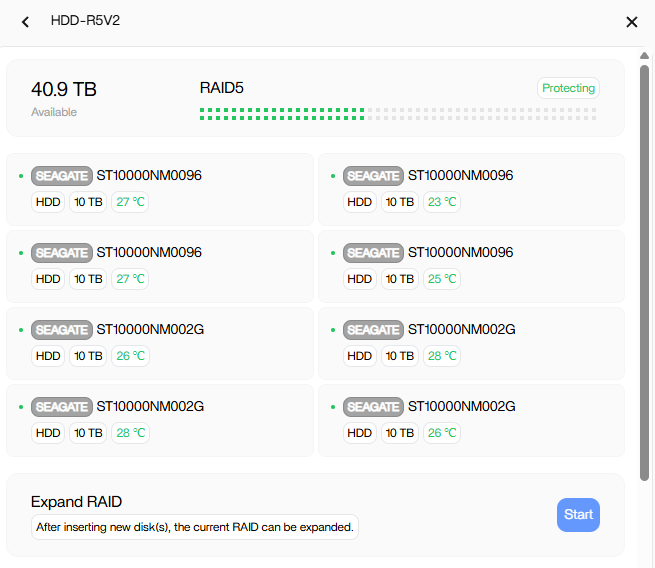Image resolution: width=655 pixels, height=568 pixels.
Task: Click the 23 °C temperature badge
Action: pos(441,202)
